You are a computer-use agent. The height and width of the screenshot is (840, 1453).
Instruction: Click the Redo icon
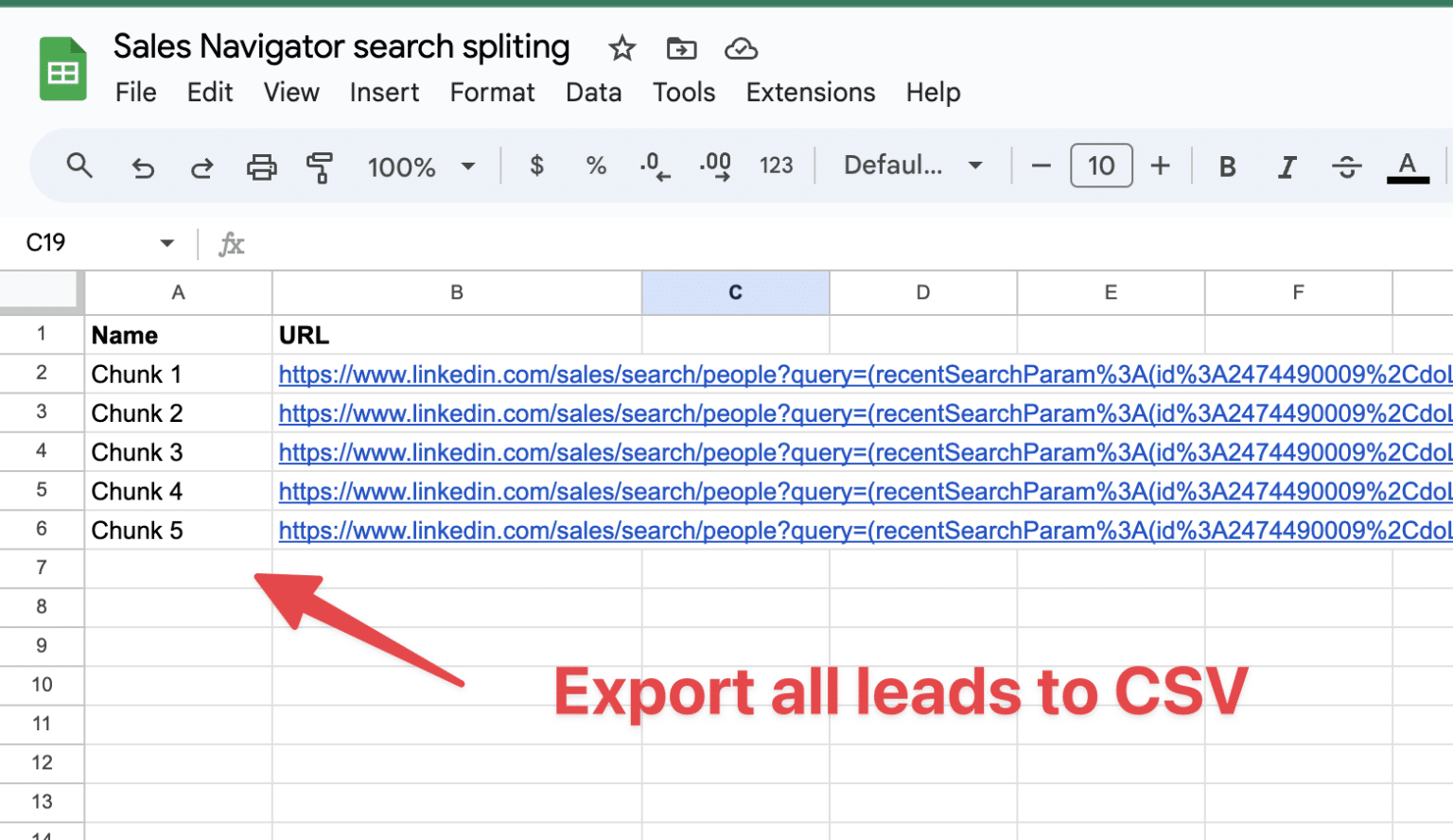tap(201, 166)
